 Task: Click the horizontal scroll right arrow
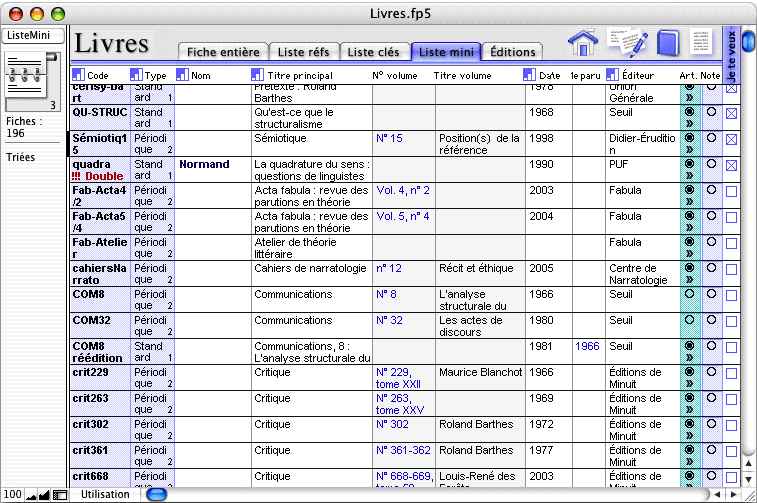click(x=733, y=494)
